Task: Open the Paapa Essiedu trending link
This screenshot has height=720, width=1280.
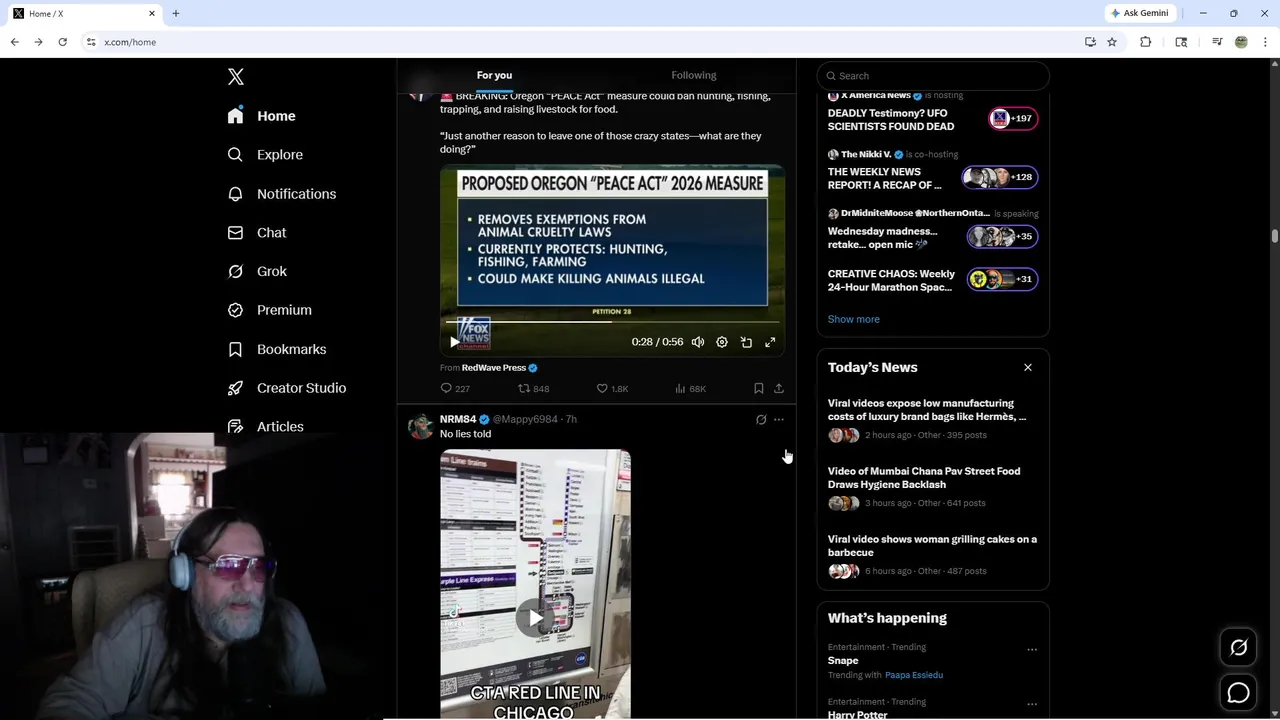Action: 914,675
